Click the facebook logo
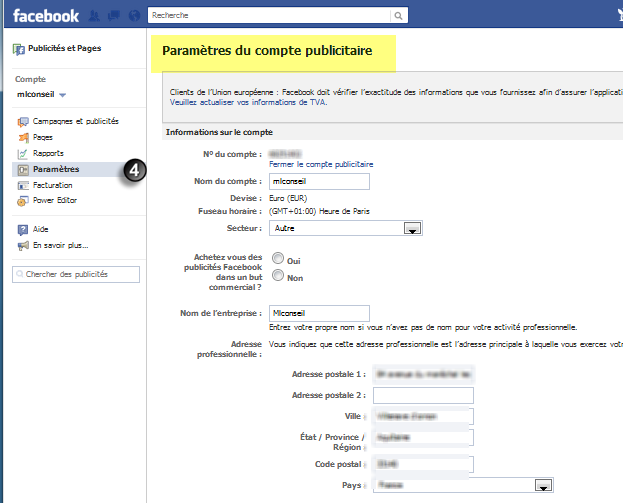Screen dimensions: 623x503 [46, 16]
